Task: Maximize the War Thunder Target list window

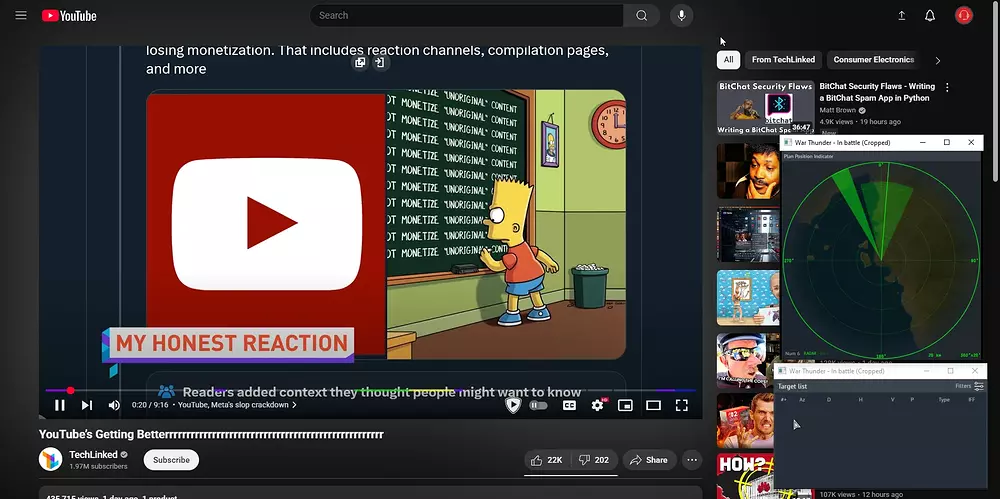Action: tap(950, 371)
